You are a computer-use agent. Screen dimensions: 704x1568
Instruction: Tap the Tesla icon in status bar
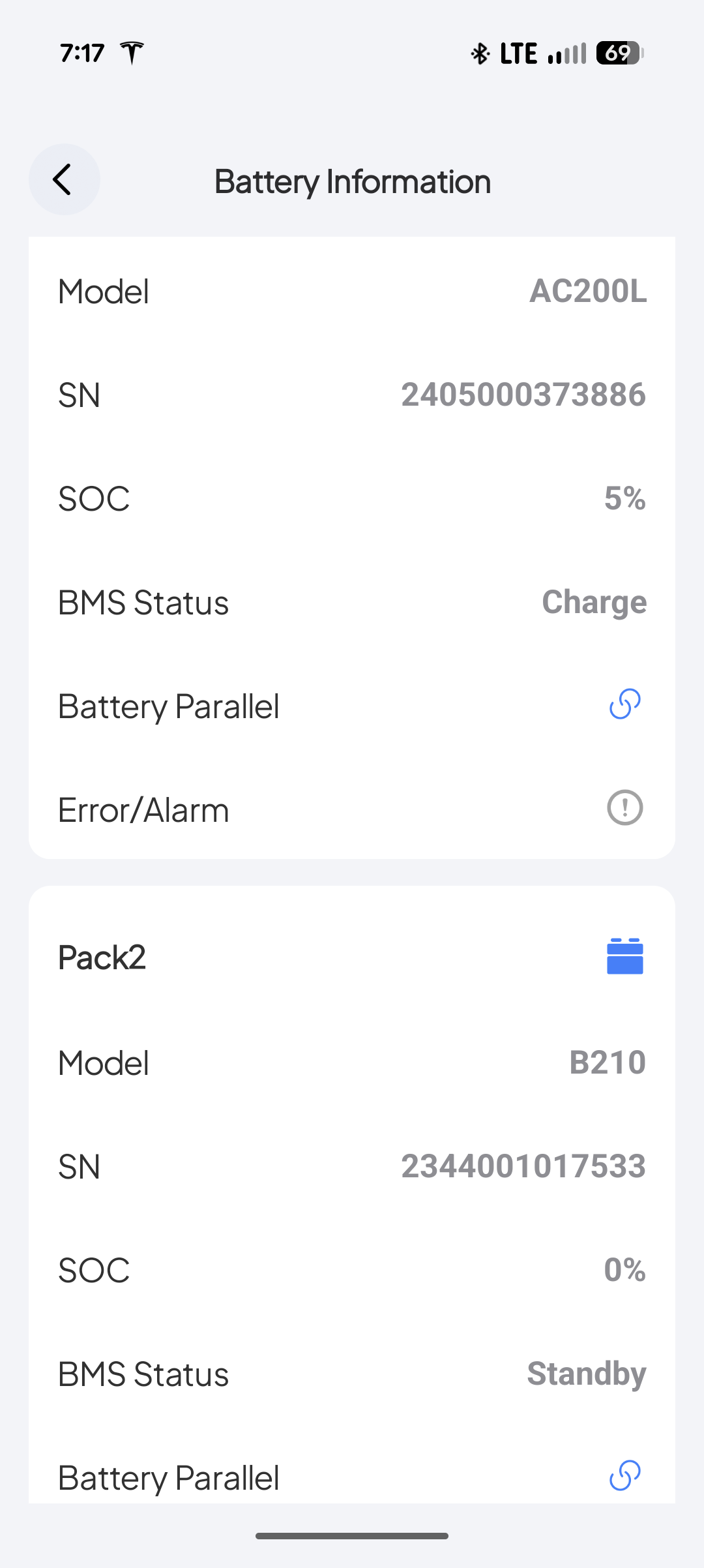[132, 53]
